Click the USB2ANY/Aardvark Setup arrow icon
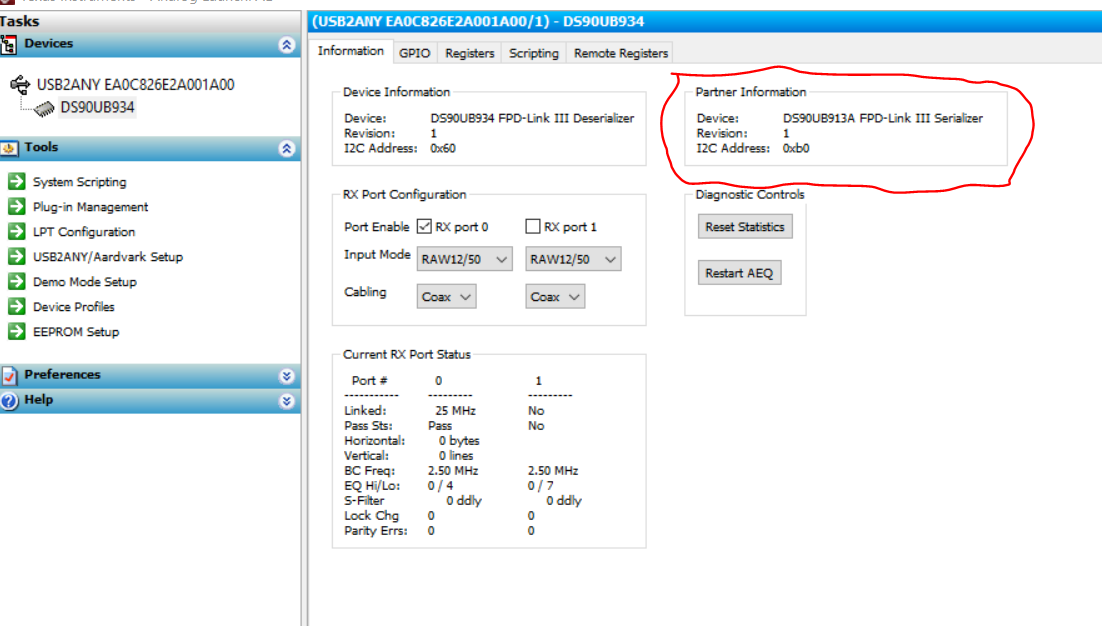The width and height of the screenshot is (1102, 626). 17,256
